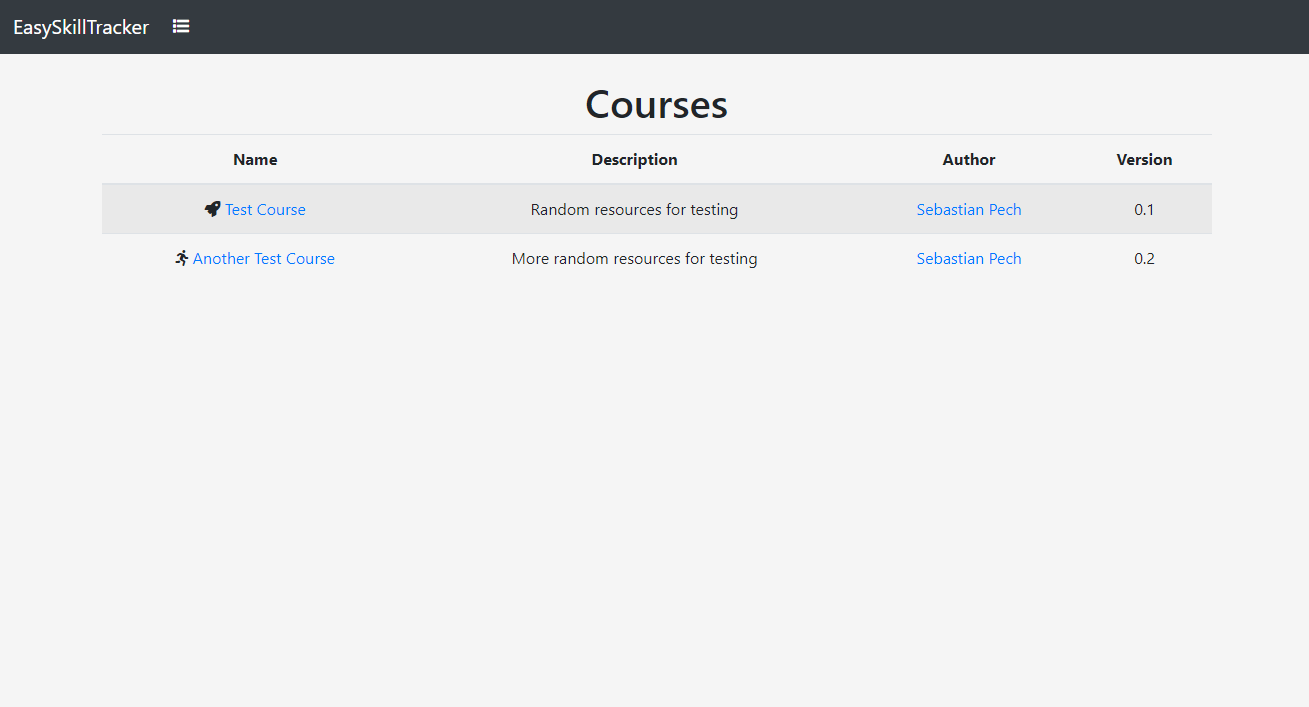Open the course list icon in navbar
1309x707 pixels.
tap(181, 26)
